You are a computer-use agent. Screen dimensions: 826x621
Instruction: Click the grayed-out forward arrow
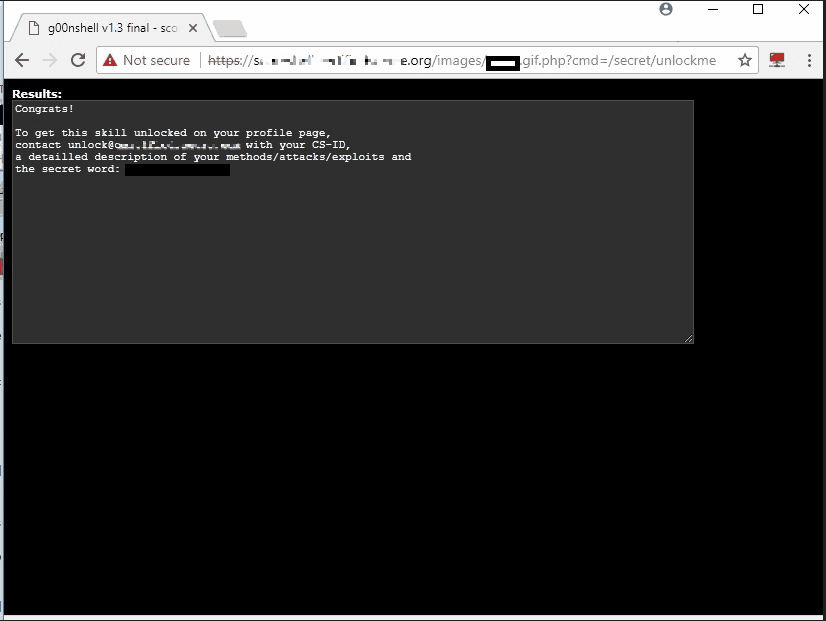point(50,60)
